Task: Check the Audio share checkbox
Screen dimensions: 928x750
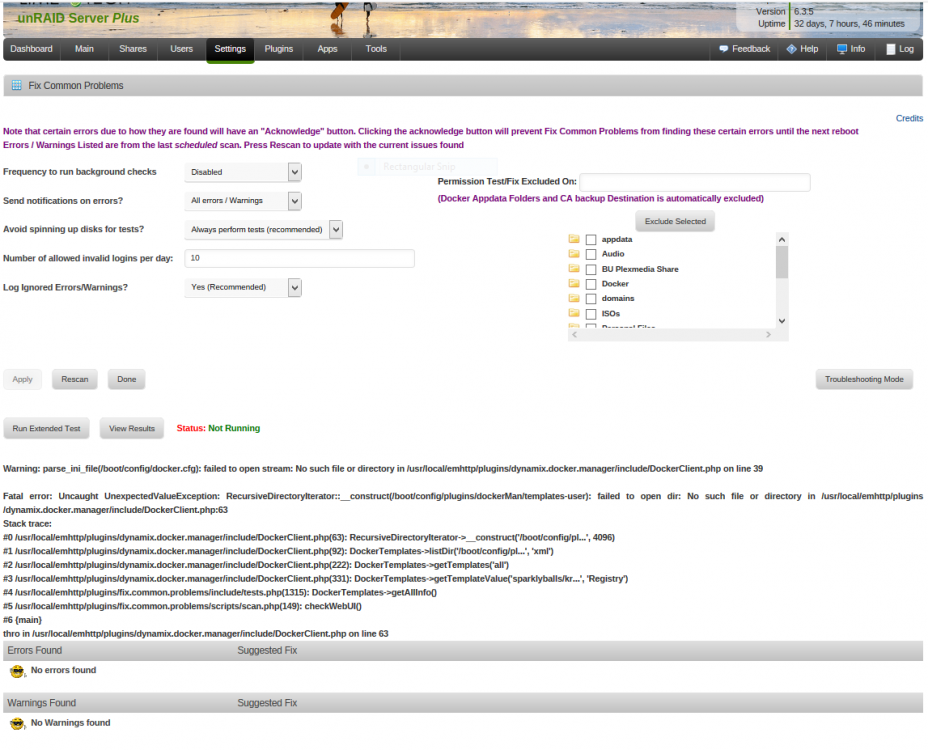Action: (591, 255)
